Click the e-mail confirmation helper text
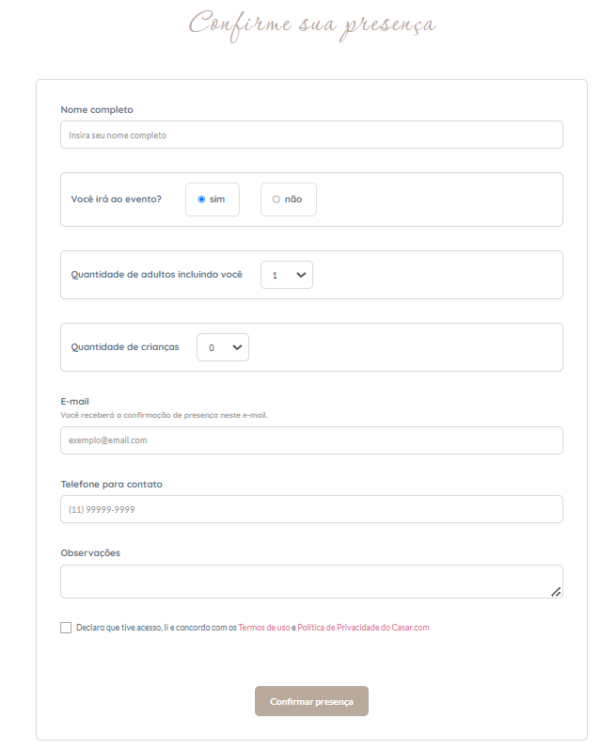Image resolution: width=600 pixels, height=750 pixels. coord(164,415)
